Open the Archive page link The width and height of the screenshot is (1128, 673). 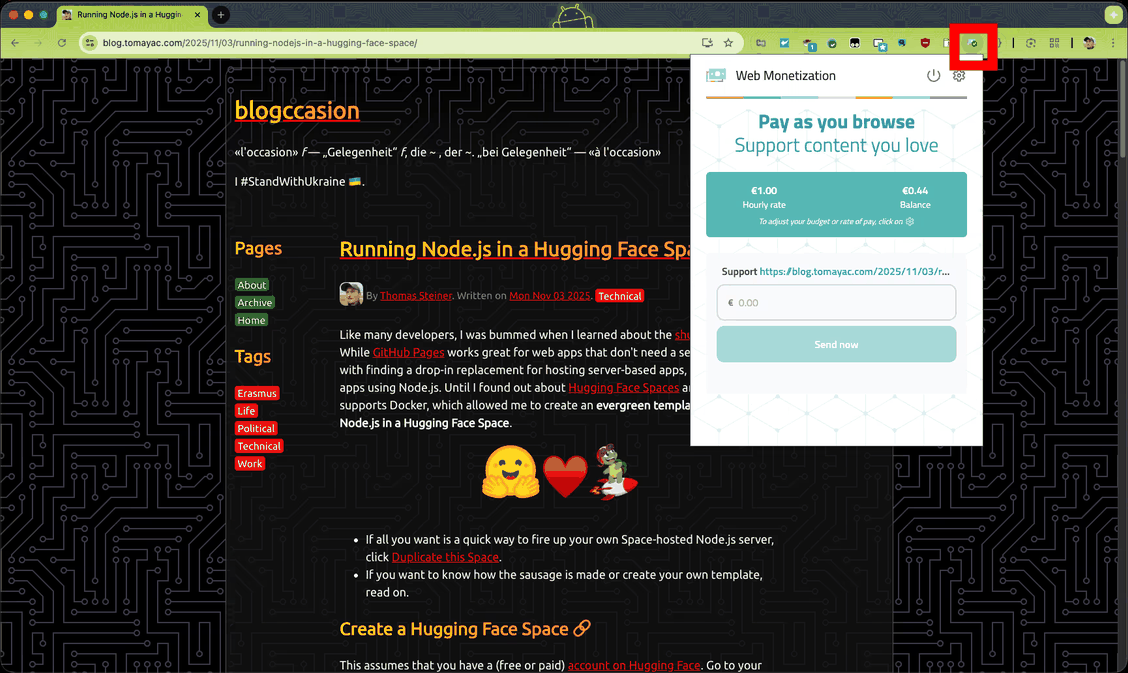(255, 303)
